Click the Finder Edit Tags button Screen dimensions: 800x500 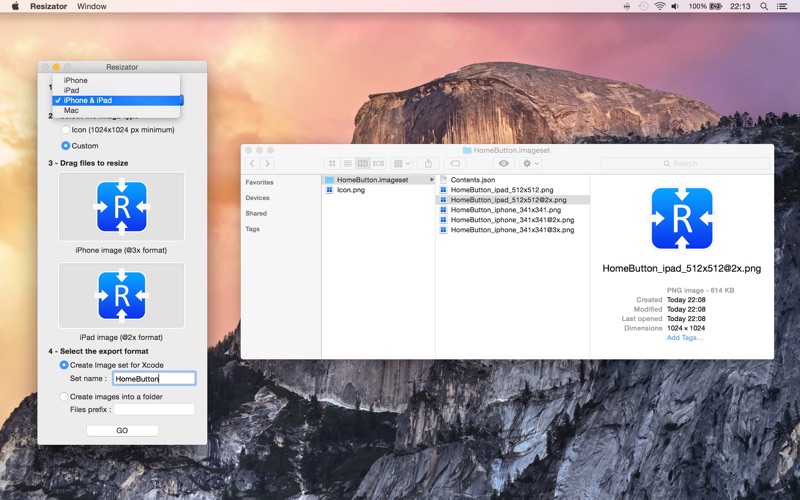click(455, 163)
